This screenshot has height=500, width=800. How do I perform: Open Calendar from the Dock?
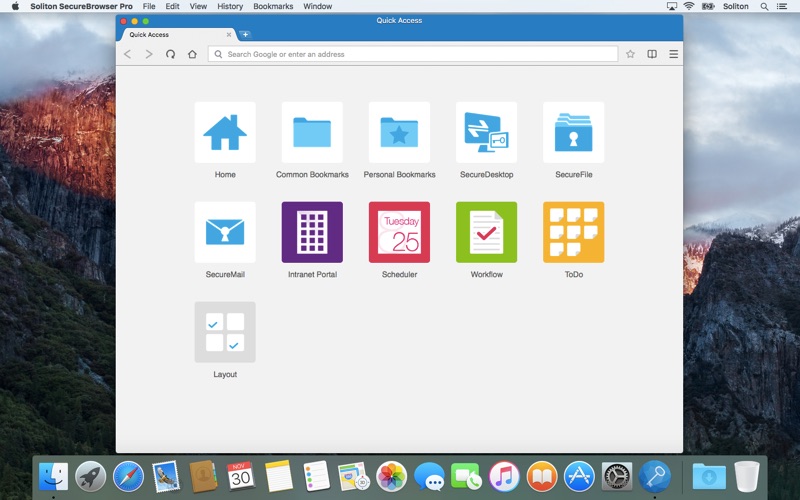(x=241, y=477)
